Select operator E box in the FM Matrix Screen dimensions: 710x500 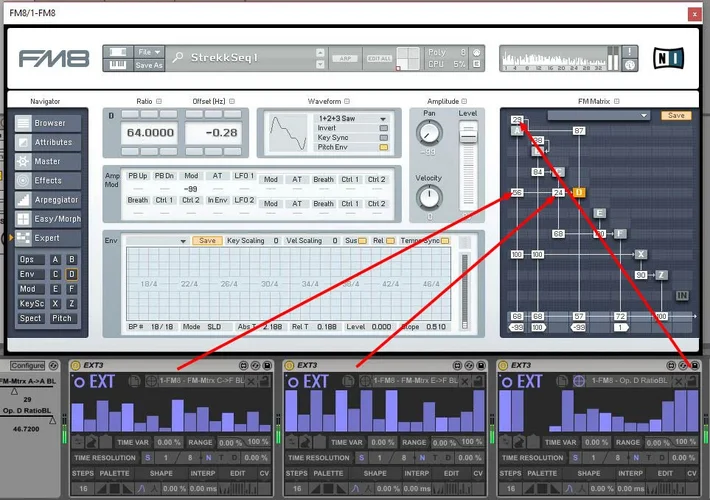[x=600, y=213]
